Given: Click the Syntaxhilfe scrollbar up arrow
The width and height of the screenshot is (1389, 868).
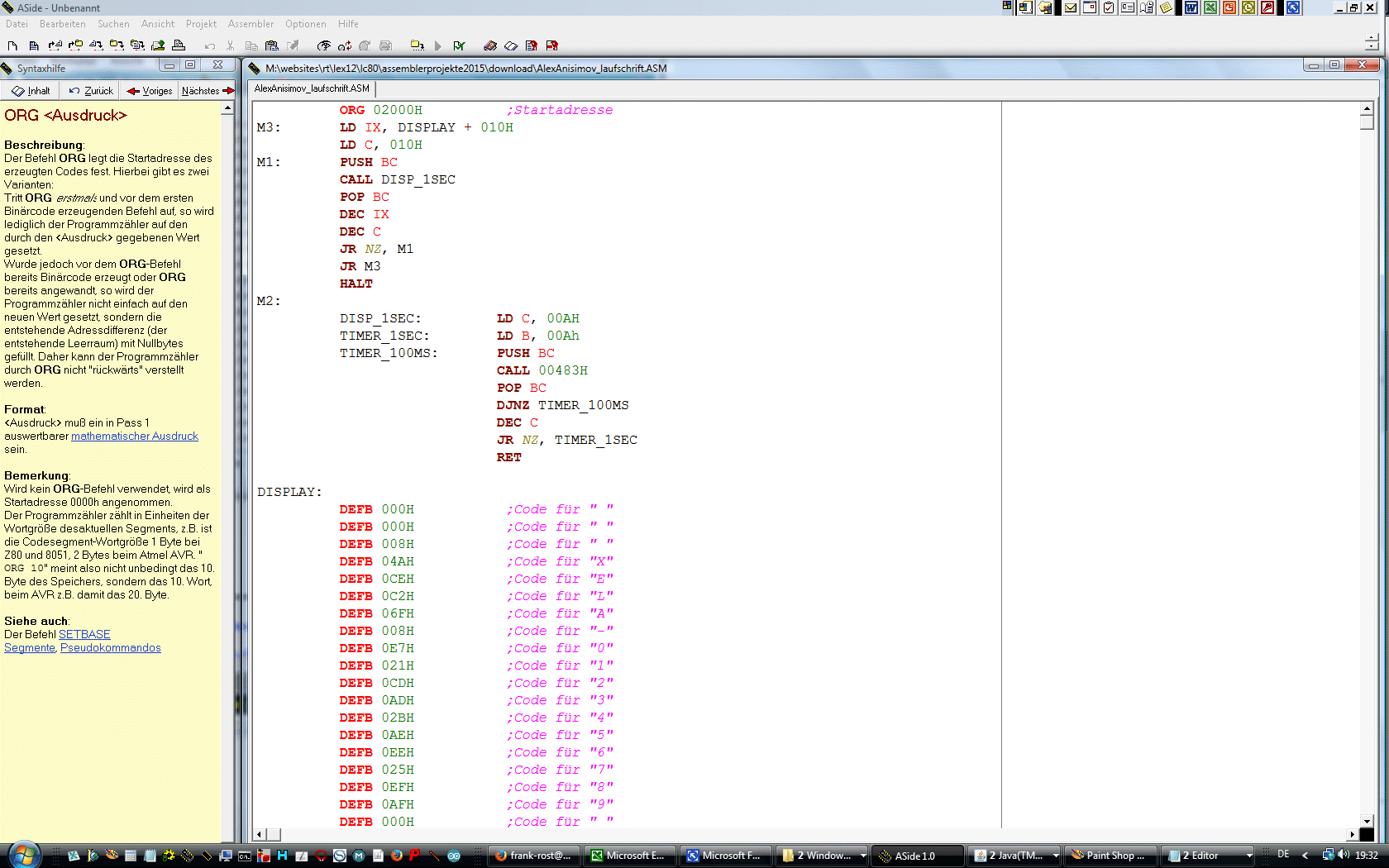Looking at the screenshot, I should pyautogui.click(x=227, y=108).
